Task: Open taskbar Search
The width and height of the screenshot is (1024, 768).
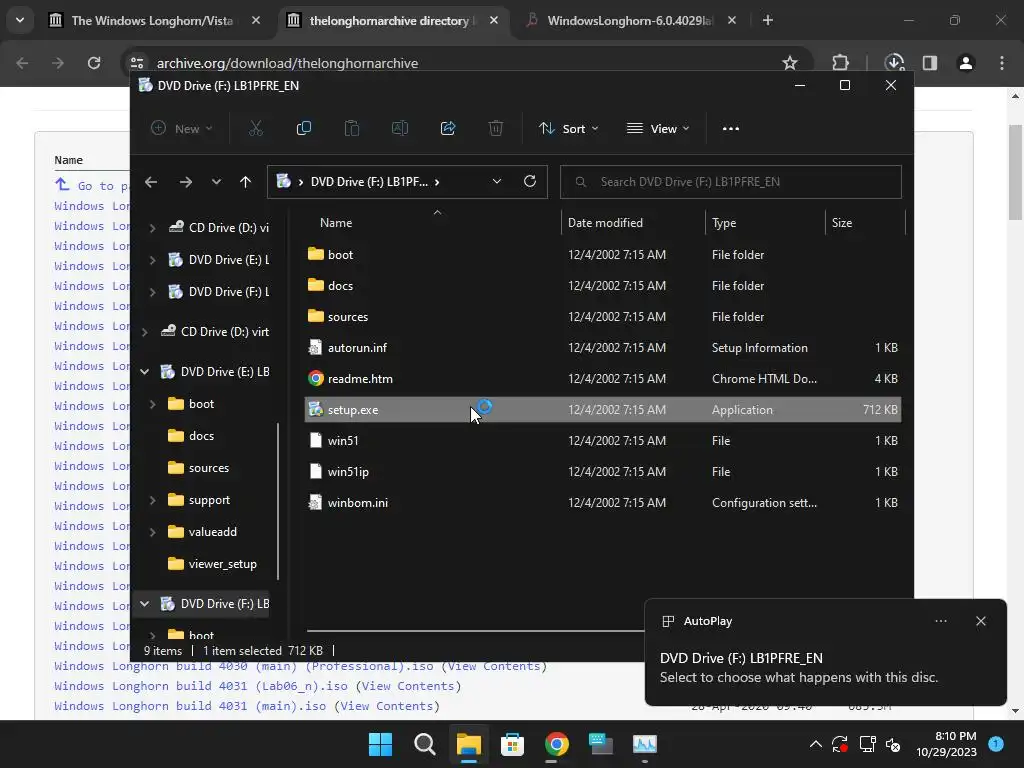Action: pos(424,744)
